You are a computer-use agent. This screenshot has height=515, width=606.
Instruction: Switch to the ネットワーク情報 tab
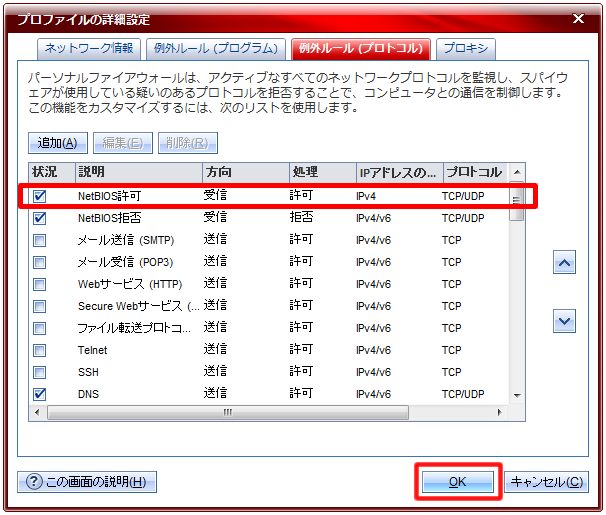89,48
